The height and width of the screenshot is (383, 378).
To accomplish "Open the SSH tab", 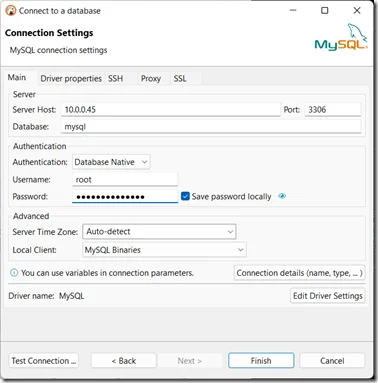I will click(115, 79).
